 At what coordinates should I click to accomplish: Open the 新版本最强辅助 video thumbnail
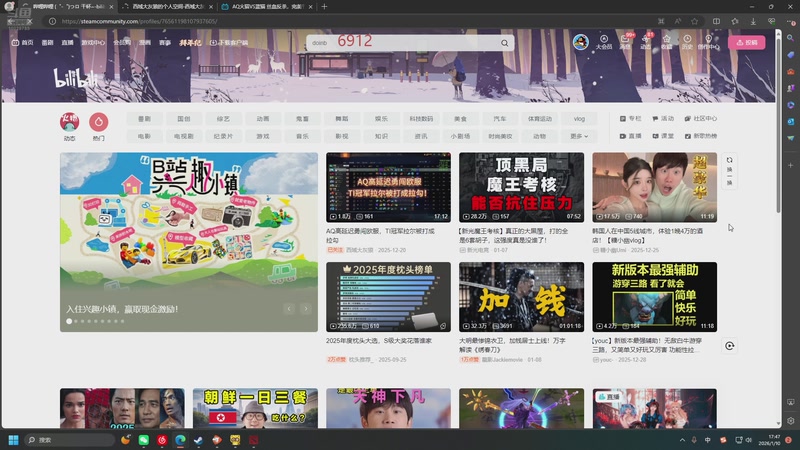point(655,297)
